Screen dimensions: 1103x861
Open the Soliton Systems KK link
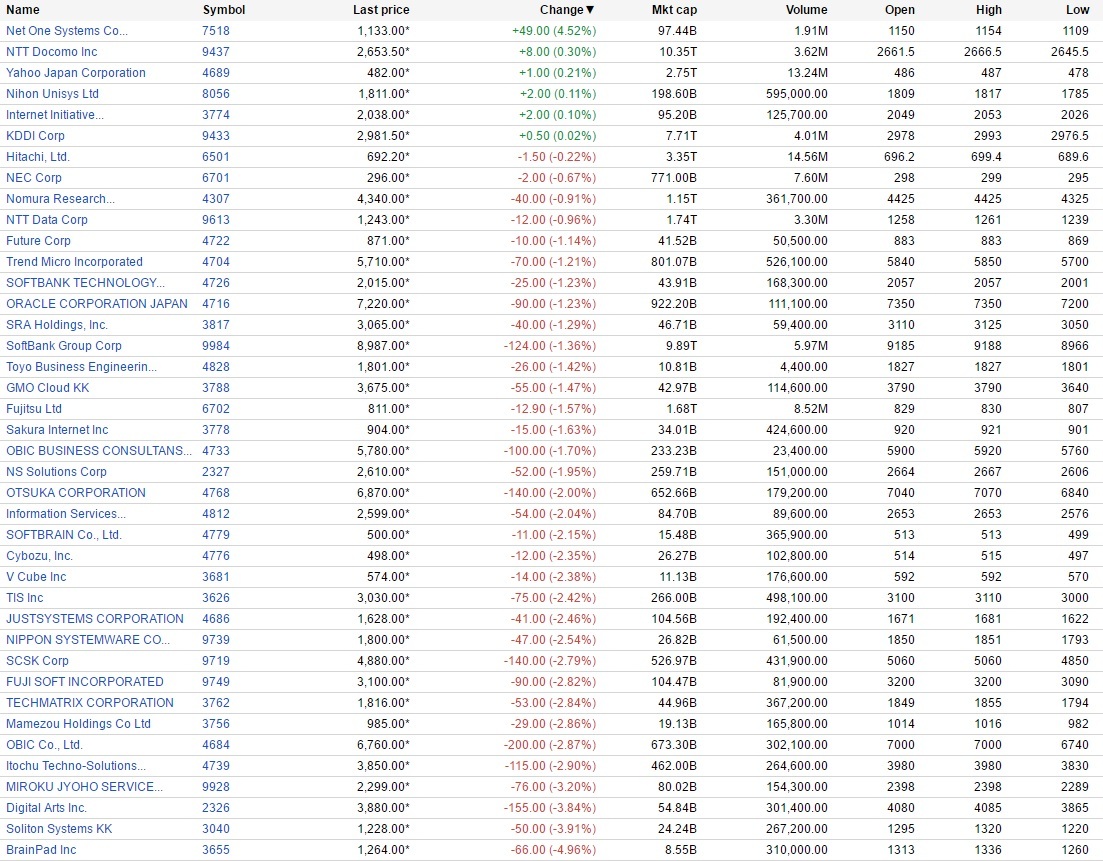pyautogui.click(x=59, y=829)
